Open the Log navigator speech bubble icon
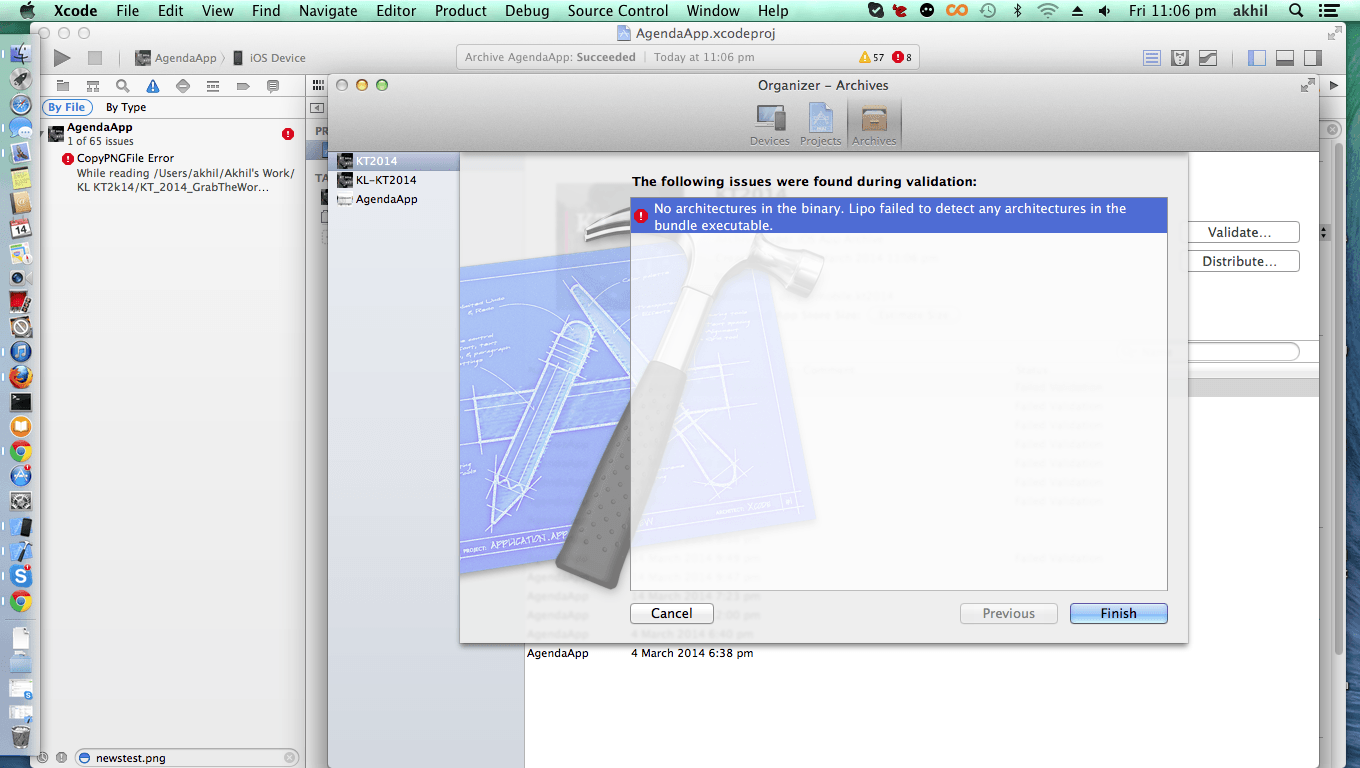The image size is (1360, 768). pyautogui.click(x=272, y=86)
